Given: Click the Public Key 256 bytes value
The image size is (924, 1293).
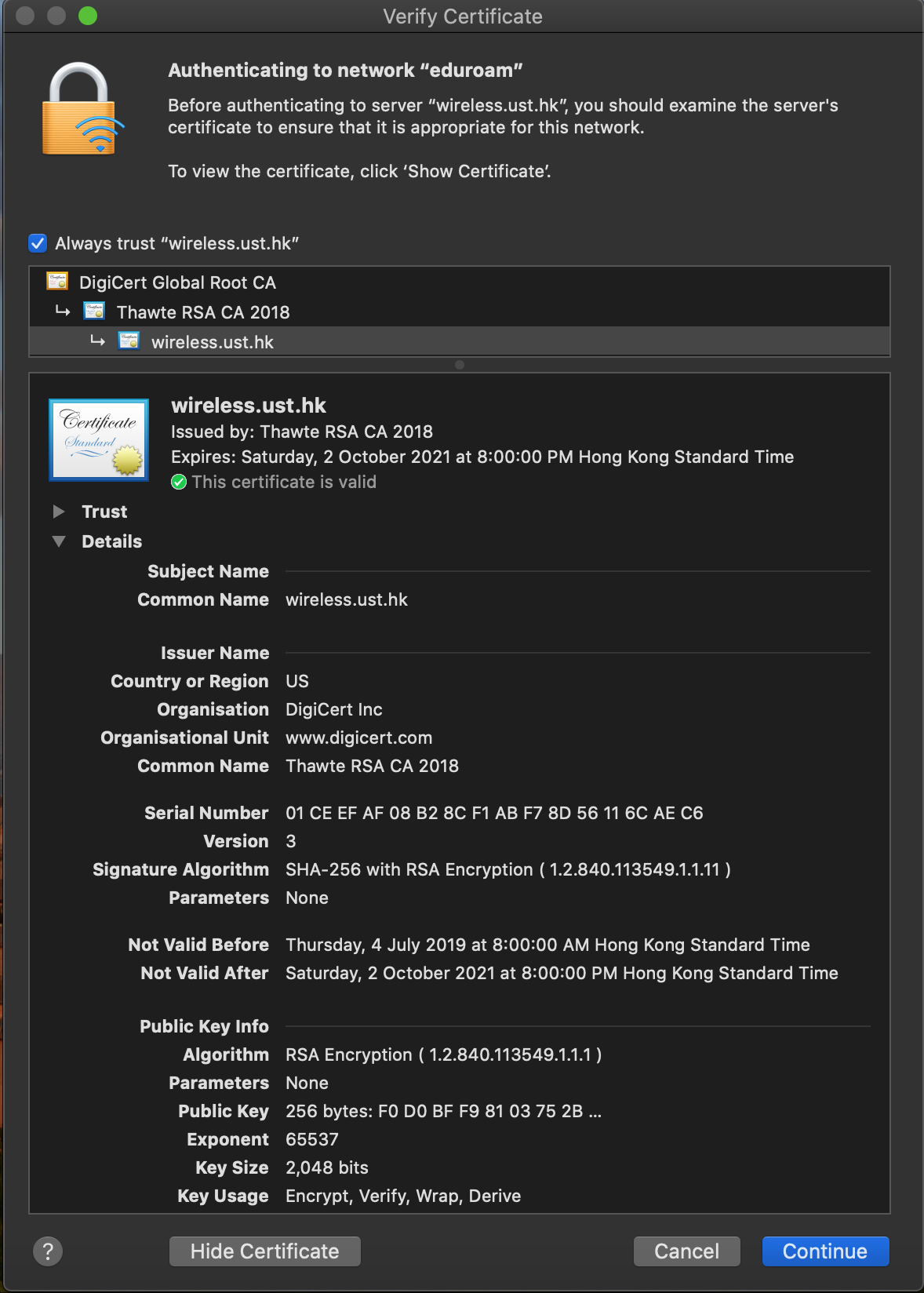Looking at the screenshot, I should 443,1111.
